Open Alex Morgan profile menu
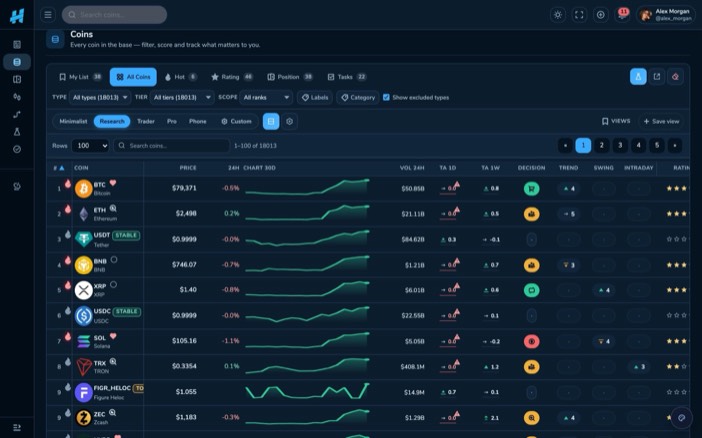Viewport: 702px width, 438px height. click(666, 15)
